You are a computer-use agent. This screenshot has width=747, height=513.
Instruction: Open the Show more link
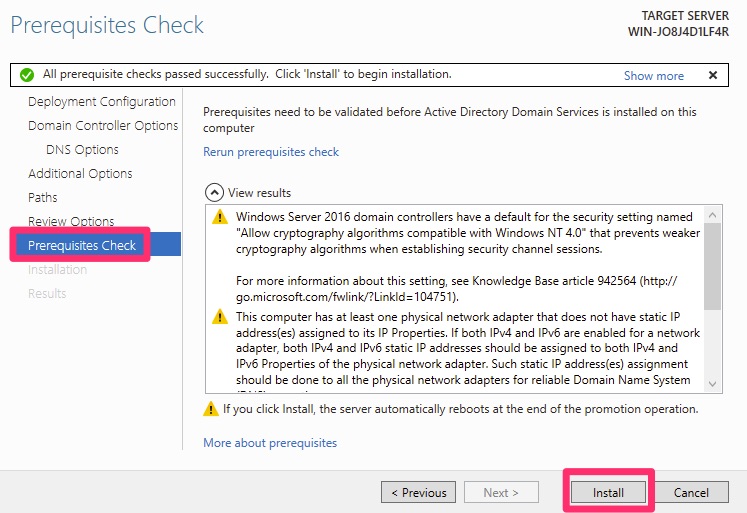pyautogui.click(x=654, y=76)
